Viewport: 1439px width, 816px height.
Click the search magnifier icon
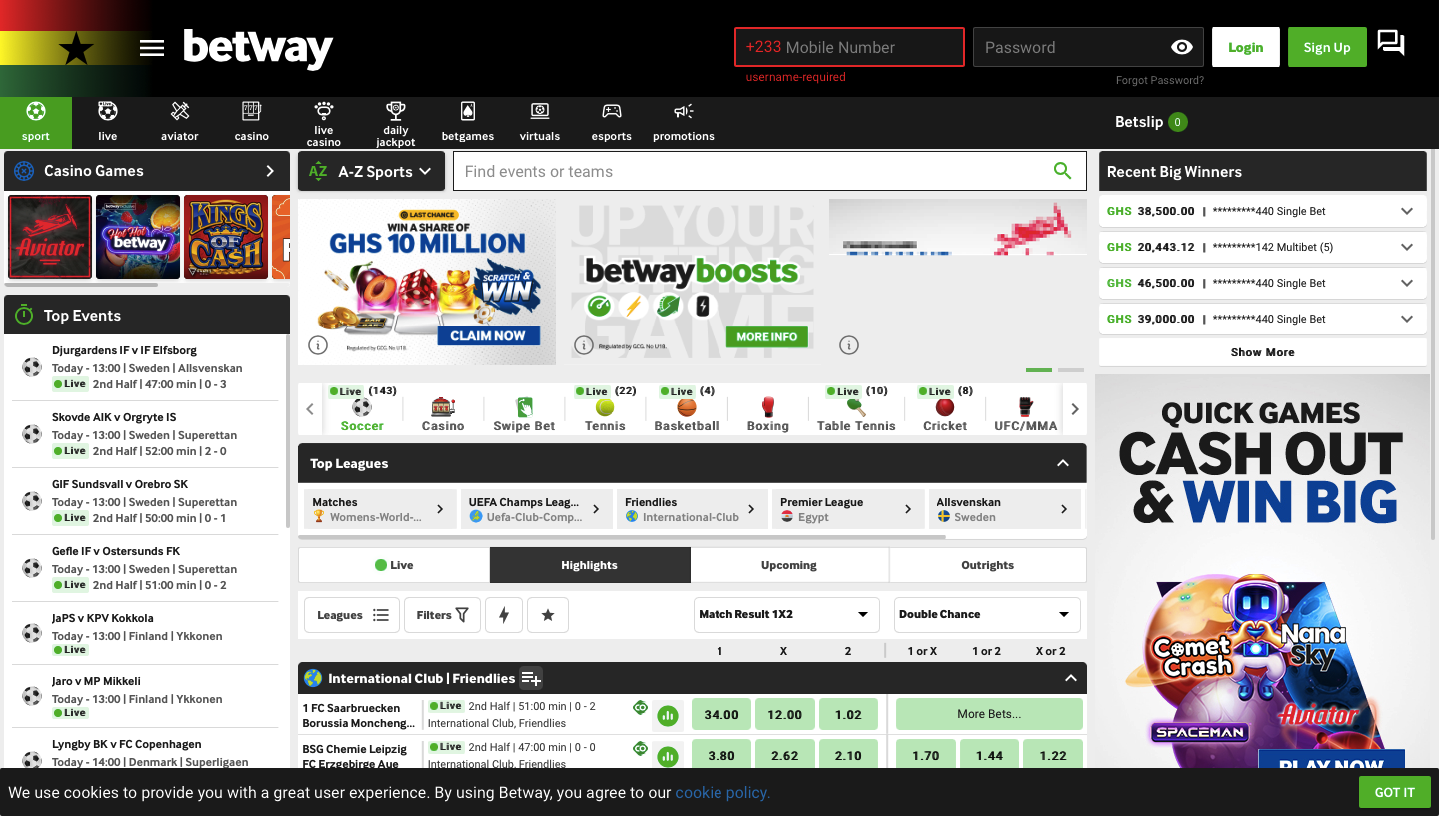pyautogui.click(x=1063, y=171)
